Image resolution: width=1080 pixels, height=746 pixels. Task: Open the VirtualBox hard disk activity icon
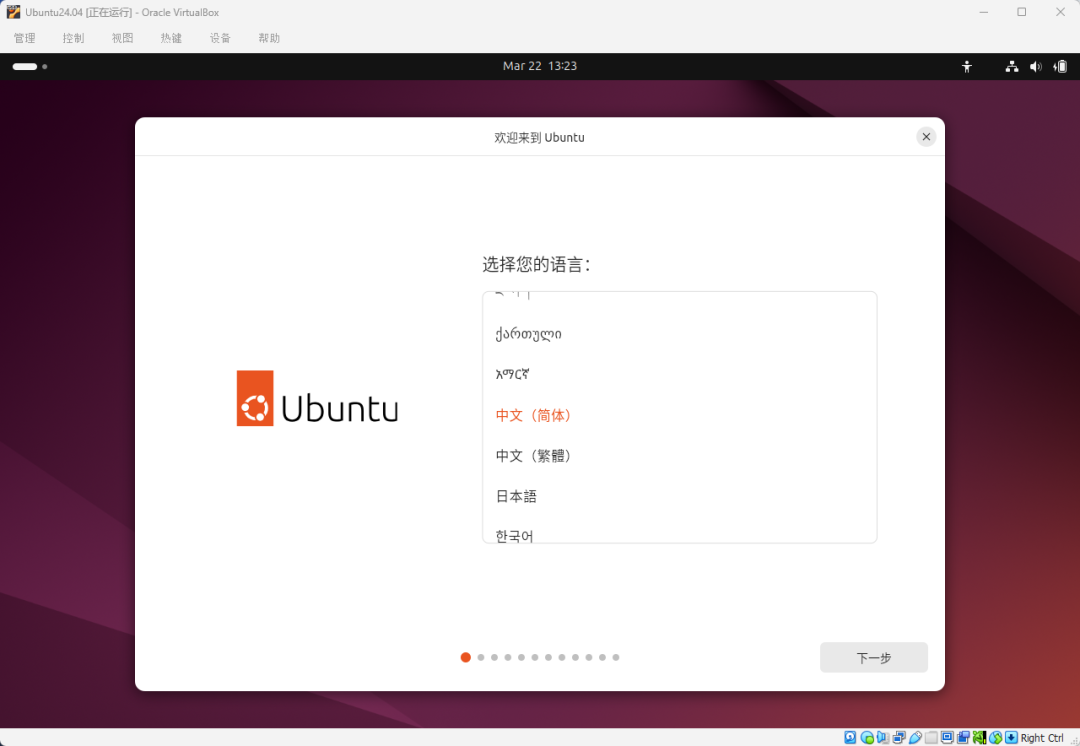tap(849, 738)
